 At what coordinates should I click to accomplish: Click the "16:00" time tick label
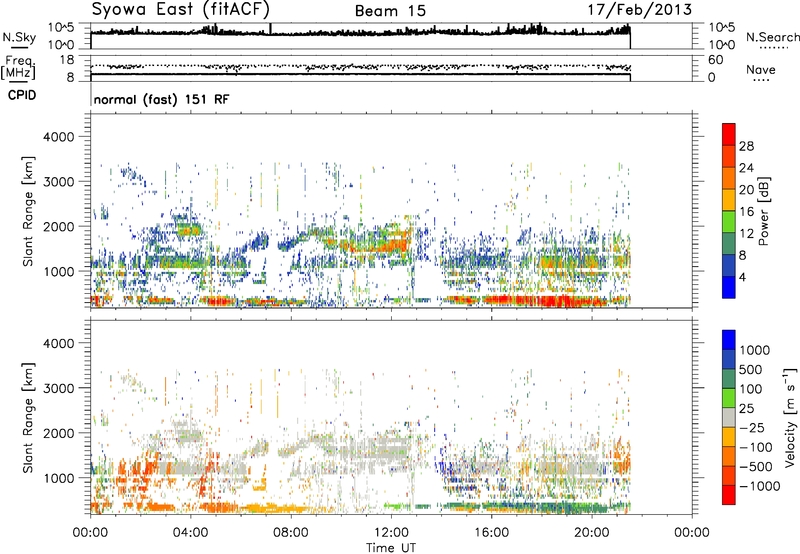(x=491, y=533)
